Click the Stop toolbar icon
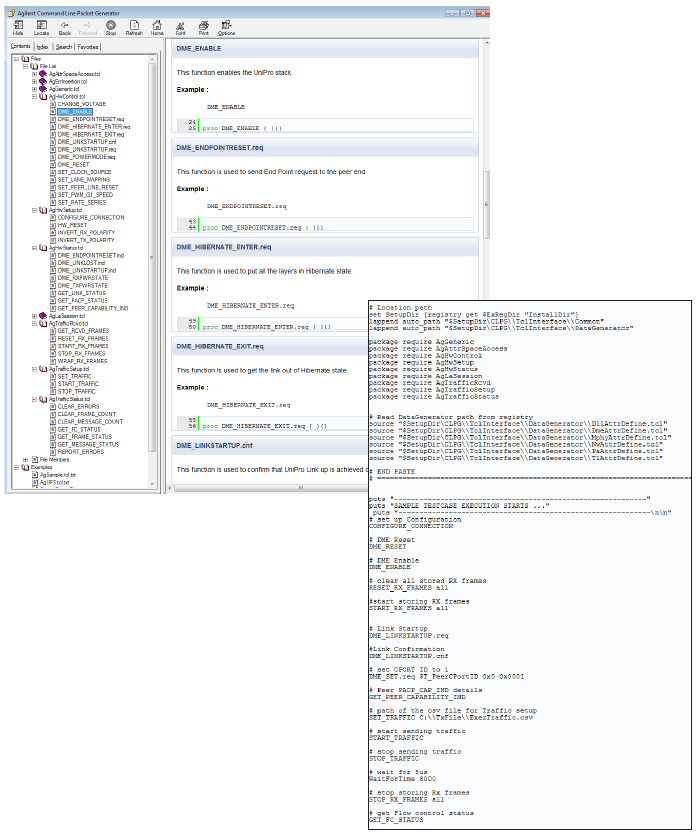 click(x=111, y=28)
